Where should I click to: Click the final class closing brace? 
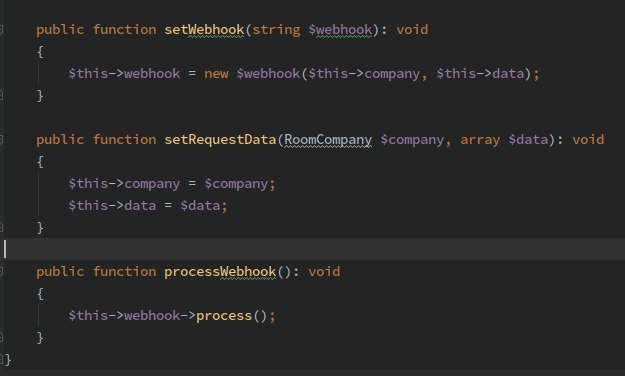(8, 360)
